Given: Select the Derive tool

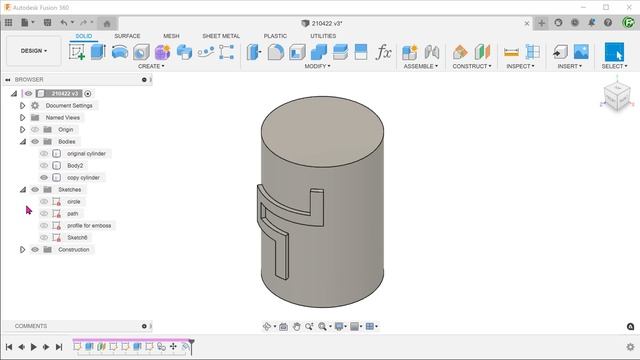Looking at the screenshot, I should pyautogui.click(x=184, y=52).
